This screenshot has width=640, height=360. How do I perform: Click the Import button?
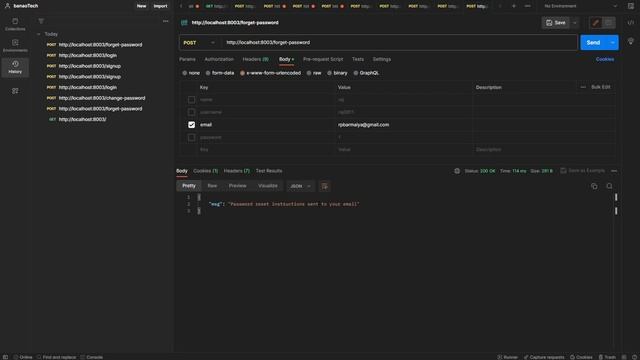coord(160,6)
